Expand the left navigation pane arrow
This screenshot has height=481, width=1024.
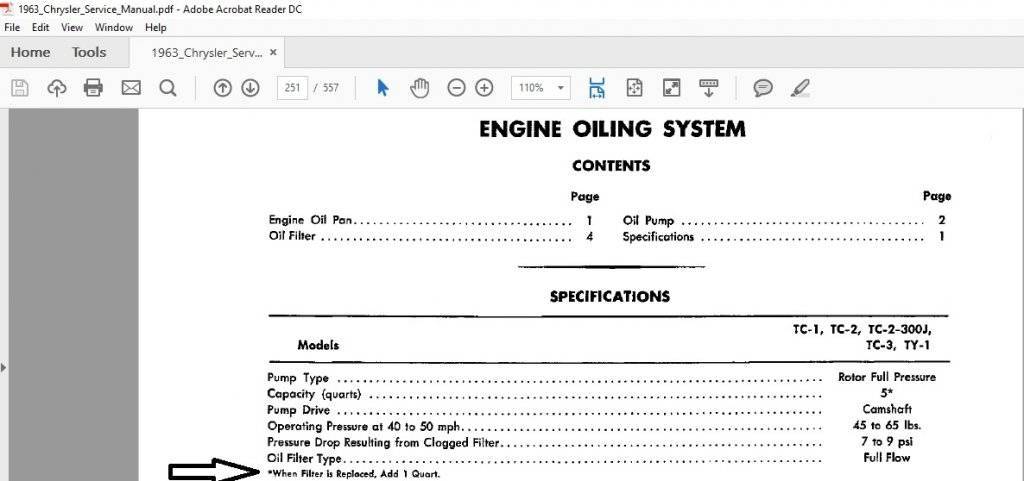click(3, 368)
